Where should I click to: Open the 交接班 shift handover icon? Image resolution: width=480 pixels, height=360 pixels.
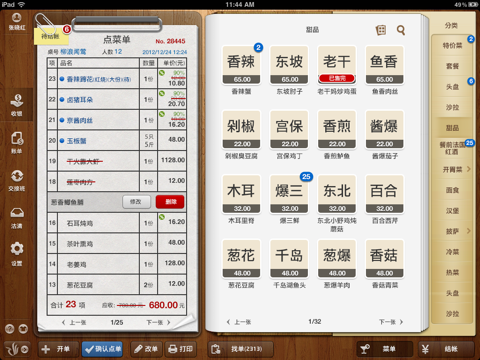17,180
